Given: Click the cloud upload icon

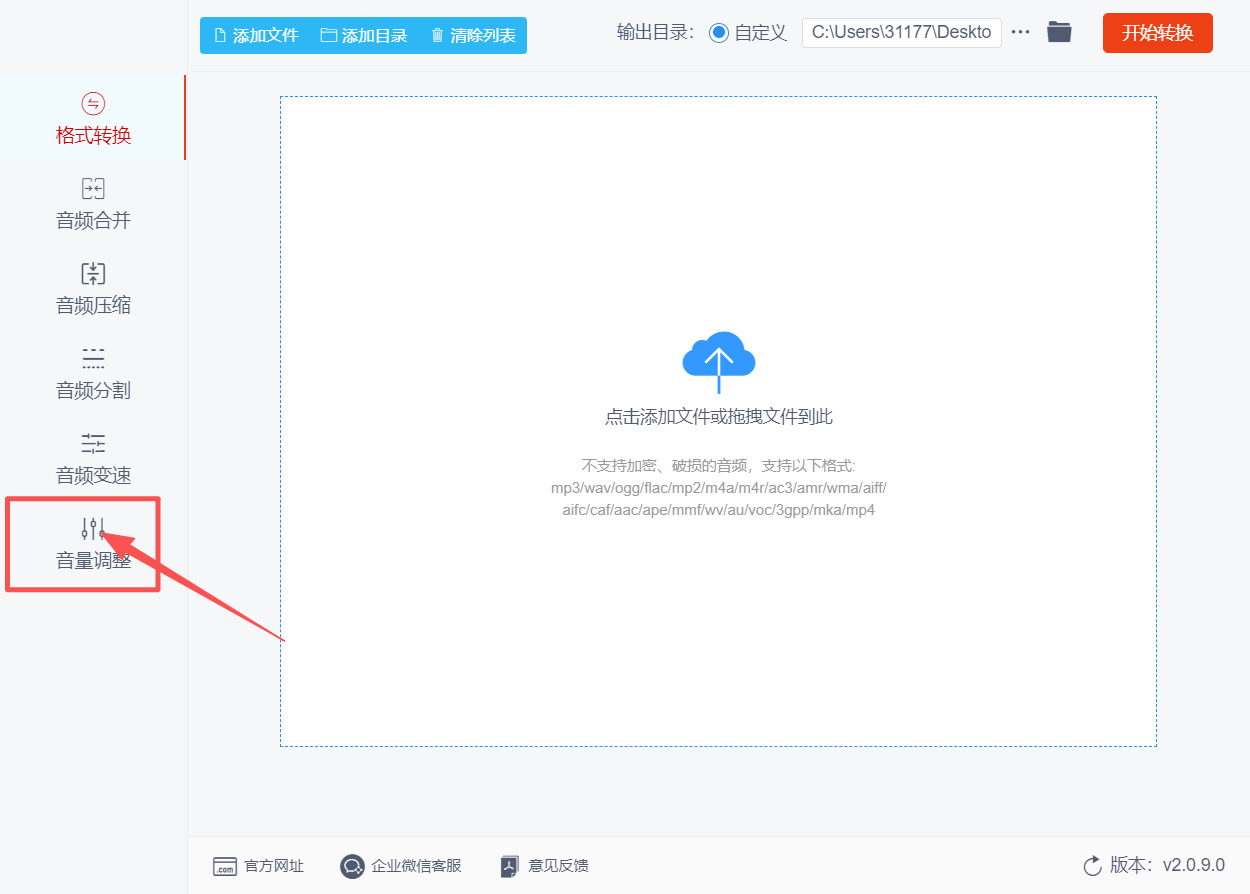Looking at the screenshot, I should coord(718,361).
